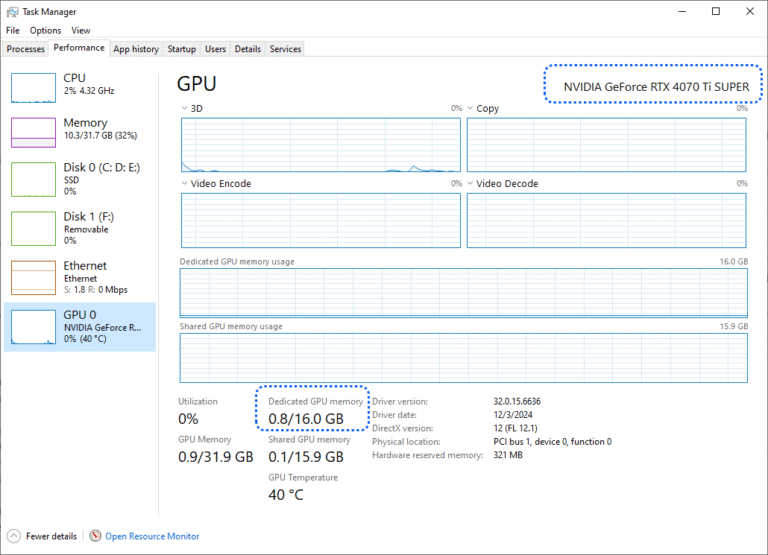Open the View menu
The width and height of the screenshot is (768, 555).
pos(81,30)
